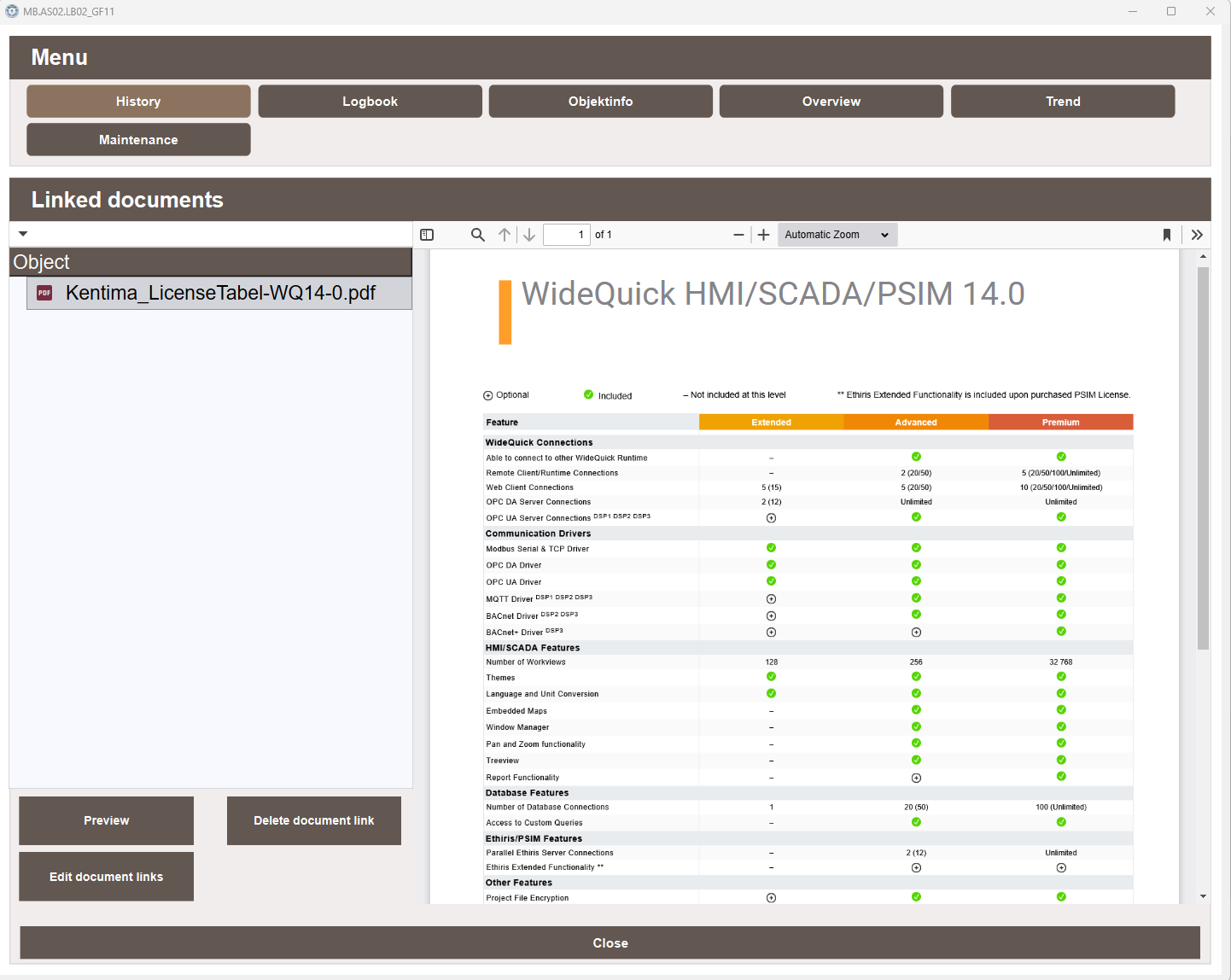Image resolution: width=1231 pixels, height=980 pixels.
Task: Click the PDF icon beside Kentima file
Action: point(44,293)
